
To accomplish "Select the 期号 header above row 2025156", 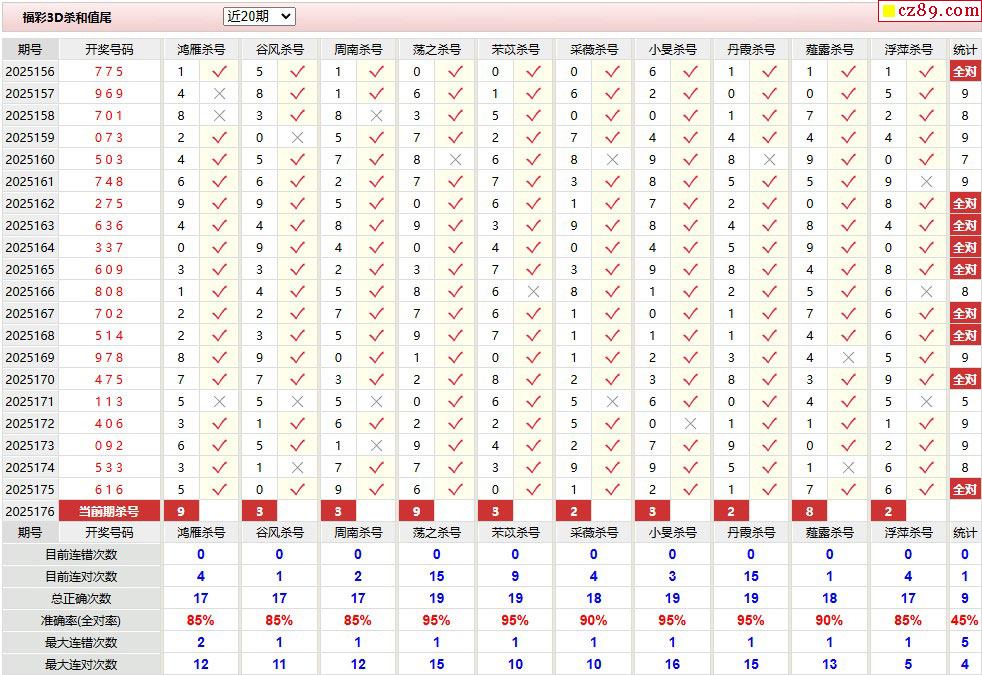I will pos(29,49).
